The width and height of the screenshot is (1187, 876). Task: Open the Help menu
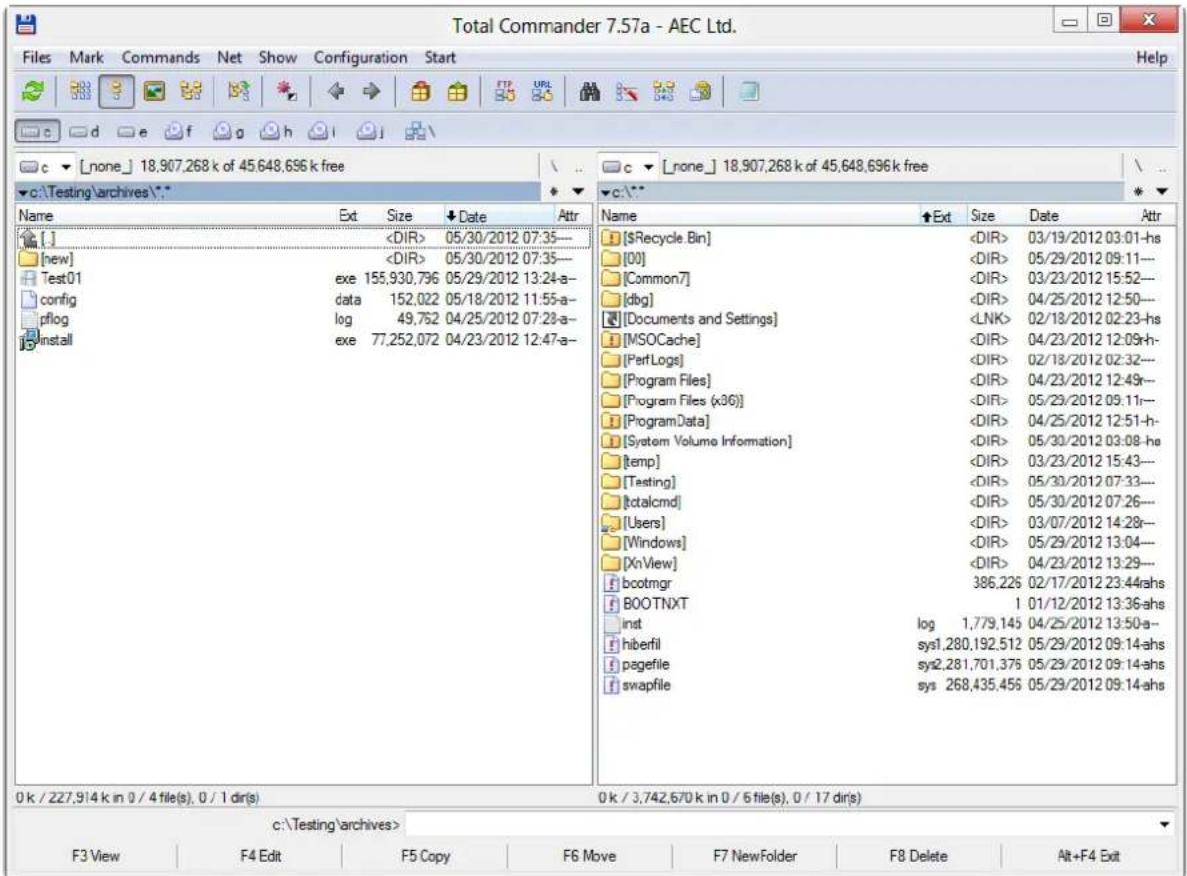coord(1151,58)
